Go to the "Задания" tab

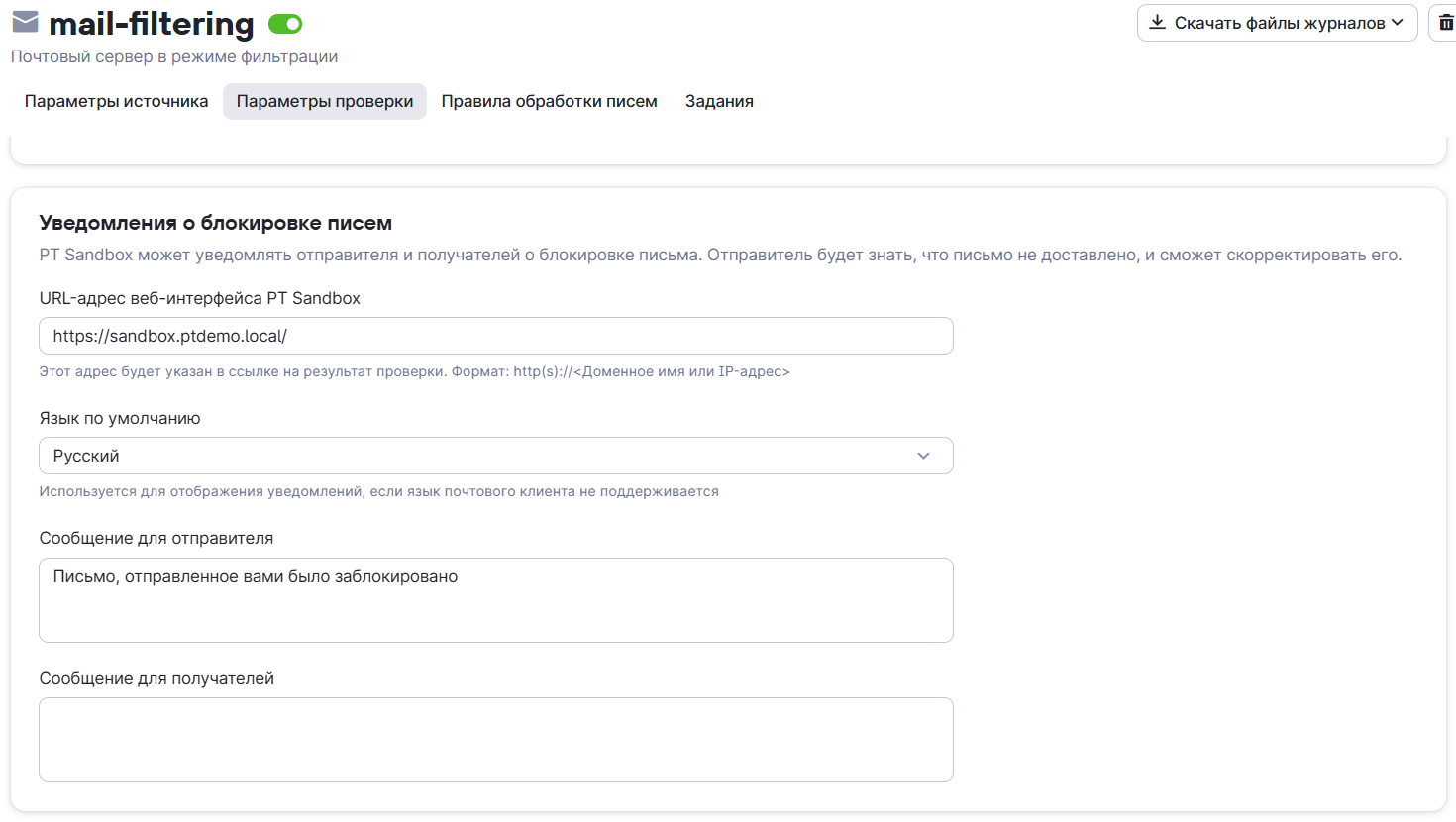click(x=719, y=101)
